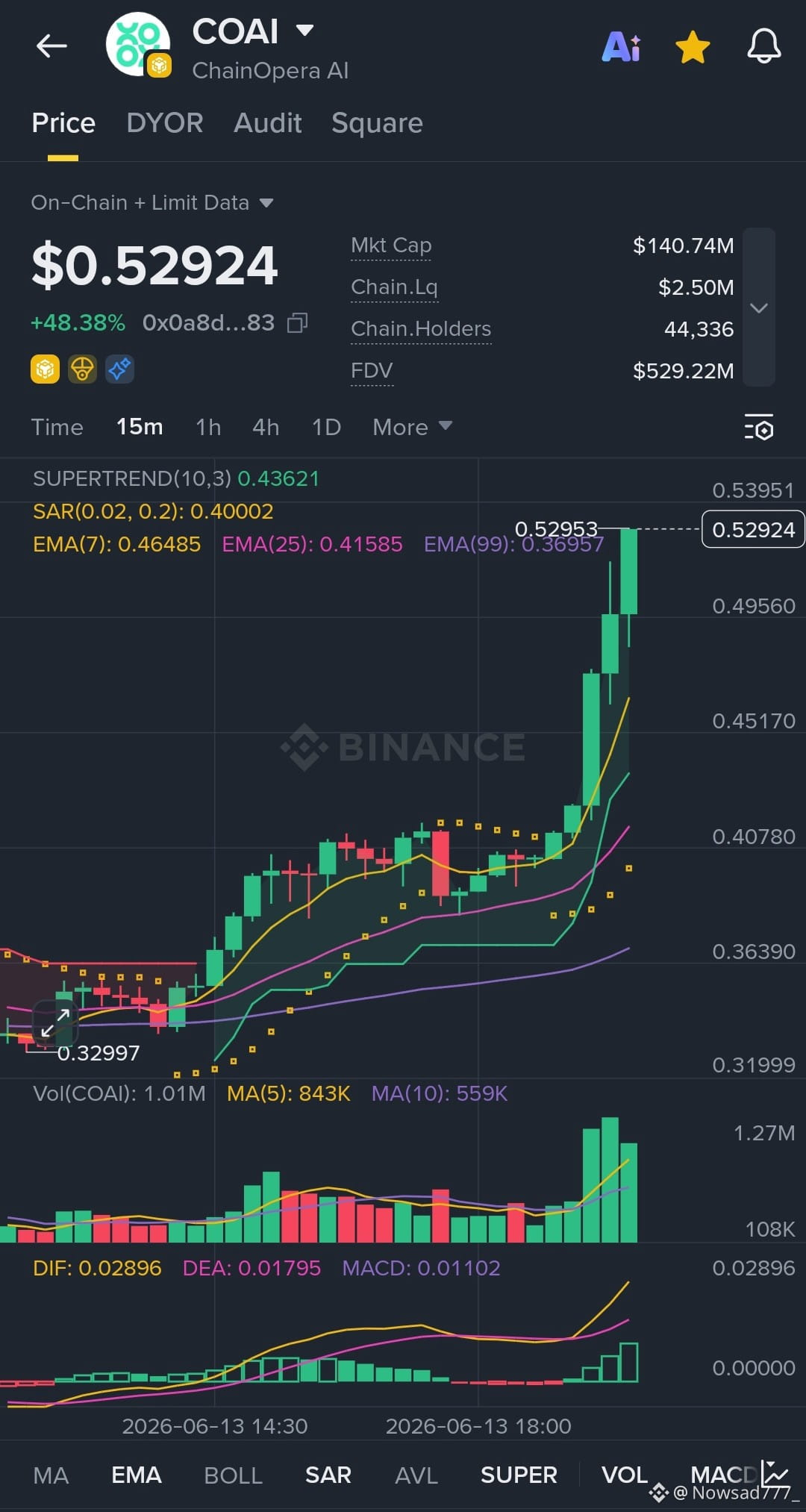This screenshot has height=1512, width=806.
Task: Tap the current price tag 0.52924
Action: [753, 529]
